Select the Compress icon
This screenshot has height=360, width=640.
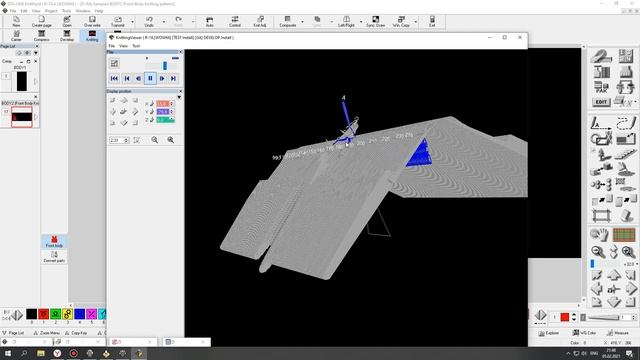point(42,36)
